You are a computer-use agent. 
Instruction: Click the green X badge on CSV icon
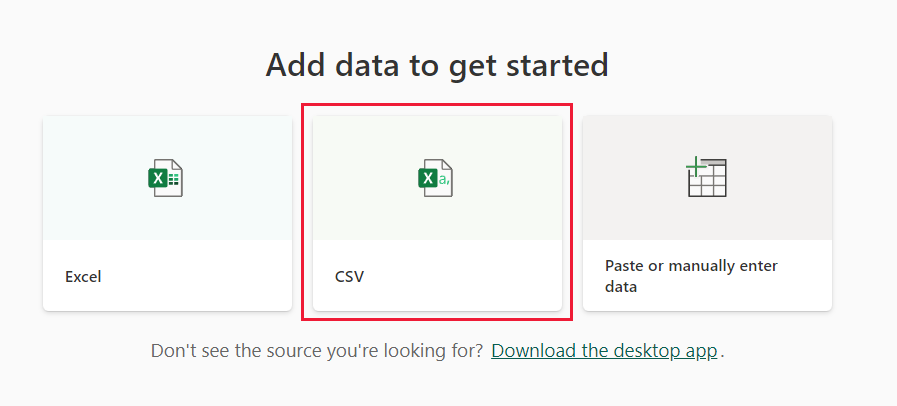coord(427,179)
